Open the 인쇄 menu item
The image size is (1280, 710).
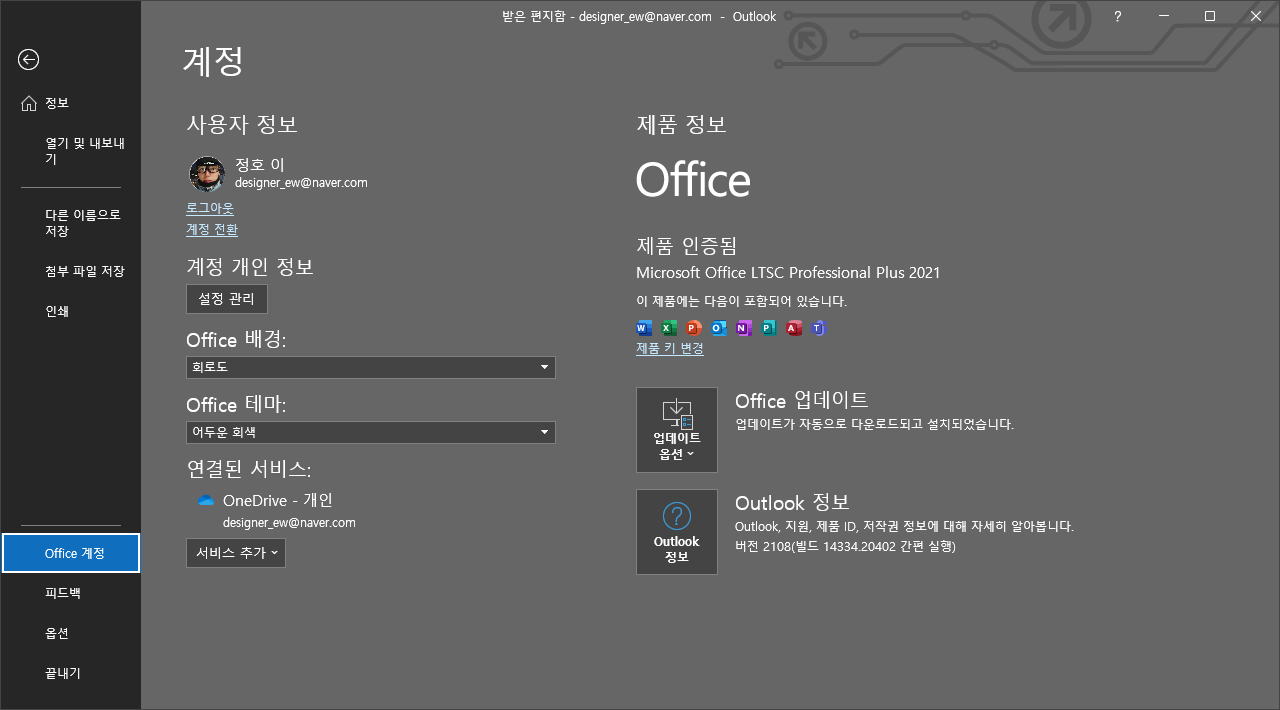(x=70, y=311)
